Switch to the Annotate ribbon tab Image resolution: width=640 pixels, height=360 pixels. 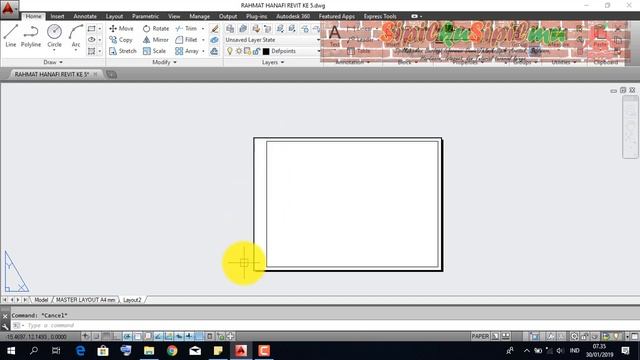[85, 16]
